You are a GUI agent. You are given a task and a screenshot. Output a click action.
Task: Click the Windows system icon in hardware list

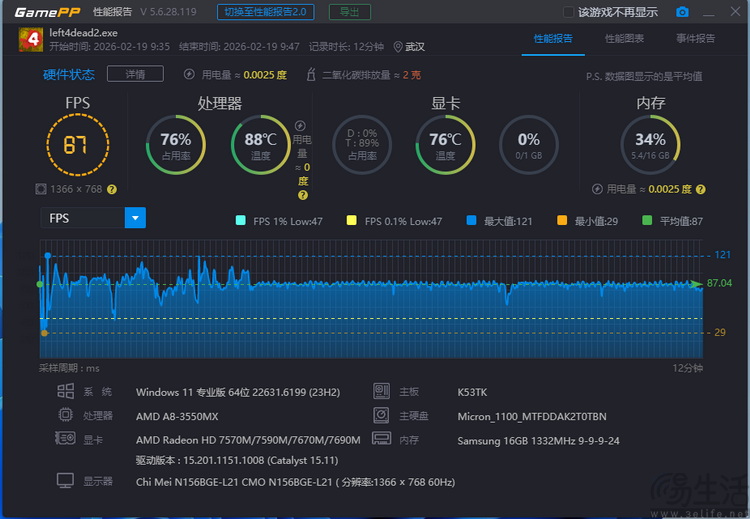(65, 391)
